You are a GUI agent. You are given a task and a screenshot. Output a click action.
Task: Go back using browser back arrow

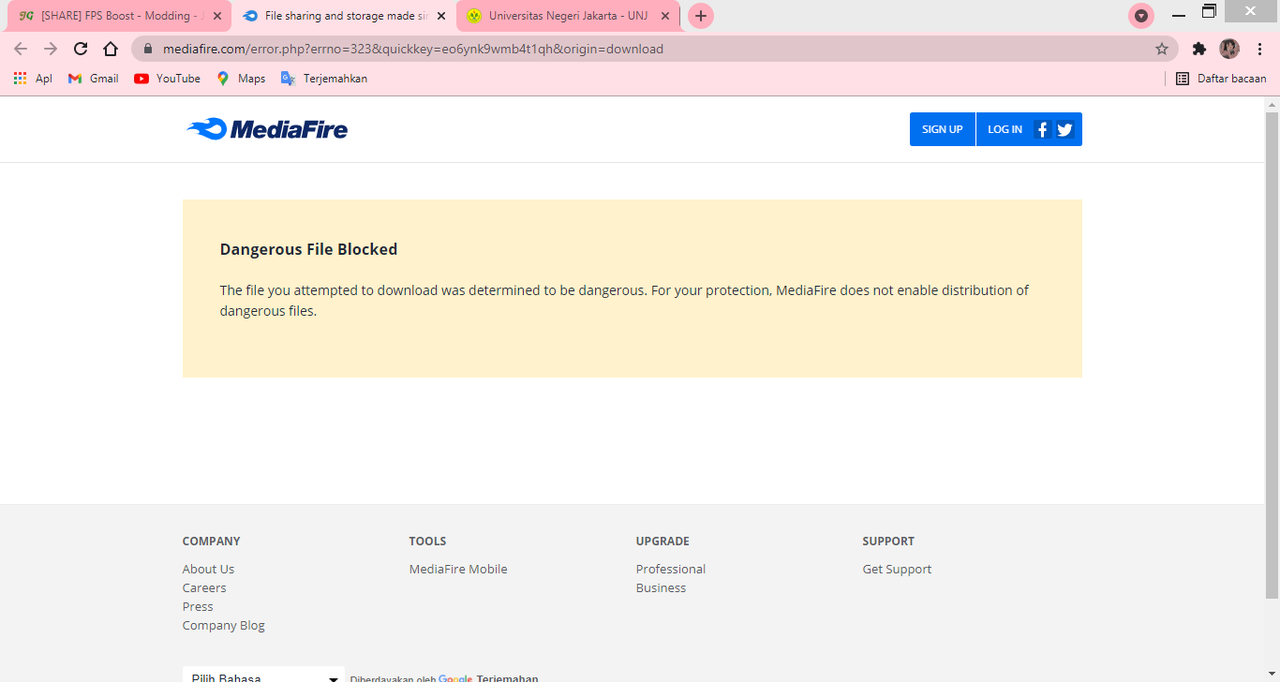pos(20,48)
